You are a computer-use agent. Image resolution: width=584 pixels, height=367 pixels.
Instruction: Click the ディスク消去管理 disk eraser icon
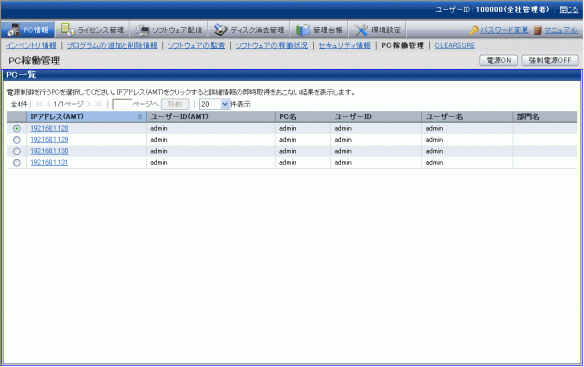point(220,30)
